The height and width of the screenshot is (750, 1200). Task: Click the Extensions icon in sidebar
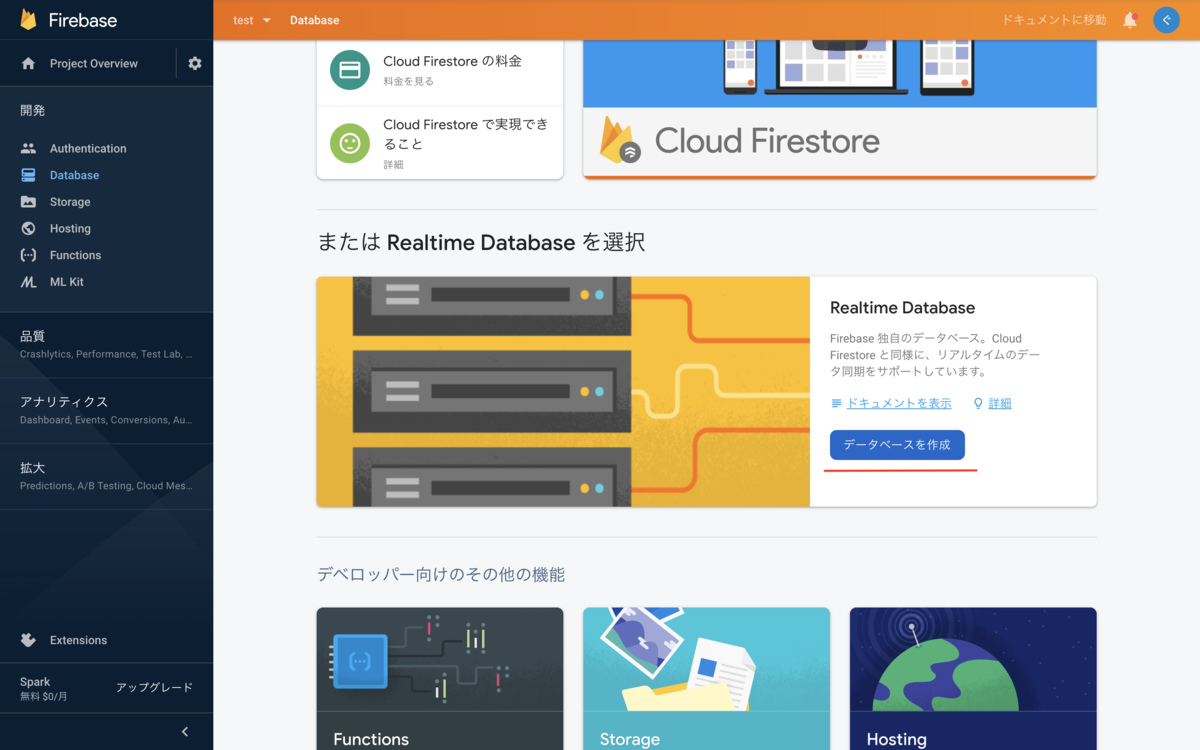pos(28,640)
